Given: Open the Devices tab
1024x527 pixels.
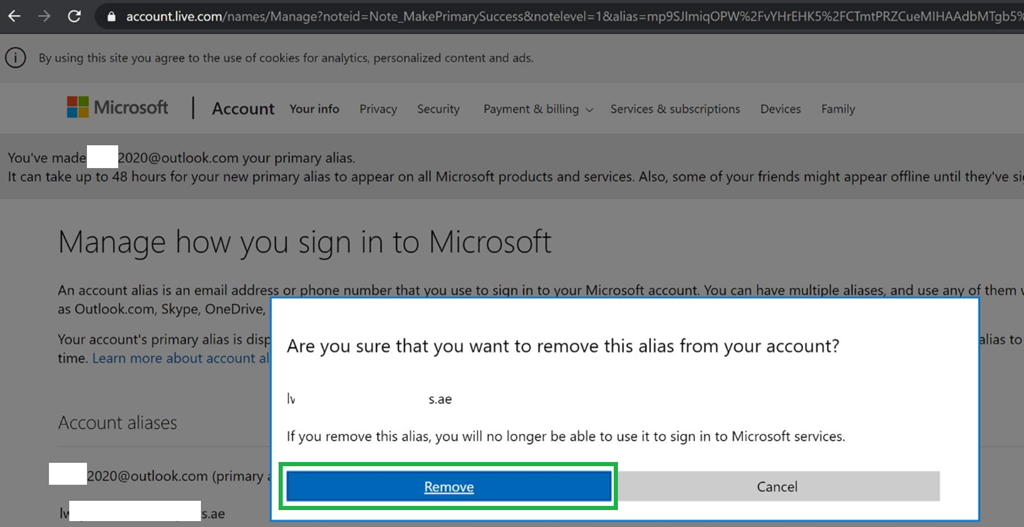Looking at the screenshot, I should click(780, 109).
